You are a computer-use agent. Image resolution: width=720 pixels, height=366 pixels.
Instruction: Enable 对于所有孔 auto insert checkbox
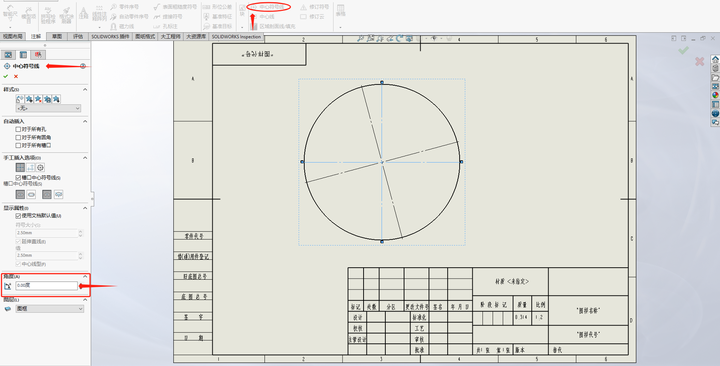(x=18, y=130)
